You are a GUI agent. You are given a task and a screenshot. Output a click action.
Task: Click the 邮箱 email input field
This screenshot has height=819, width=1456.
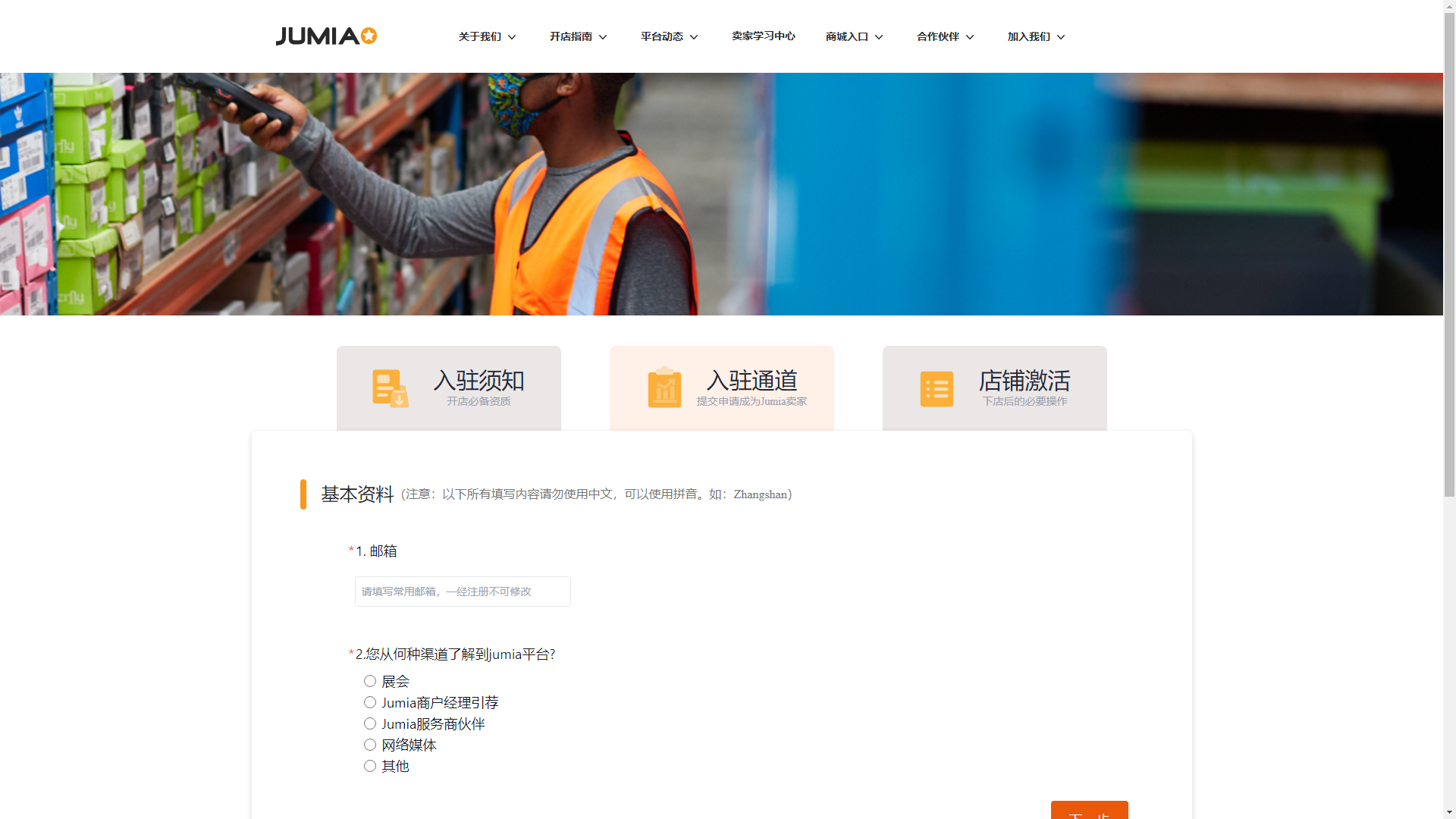(x=463, y=591)
